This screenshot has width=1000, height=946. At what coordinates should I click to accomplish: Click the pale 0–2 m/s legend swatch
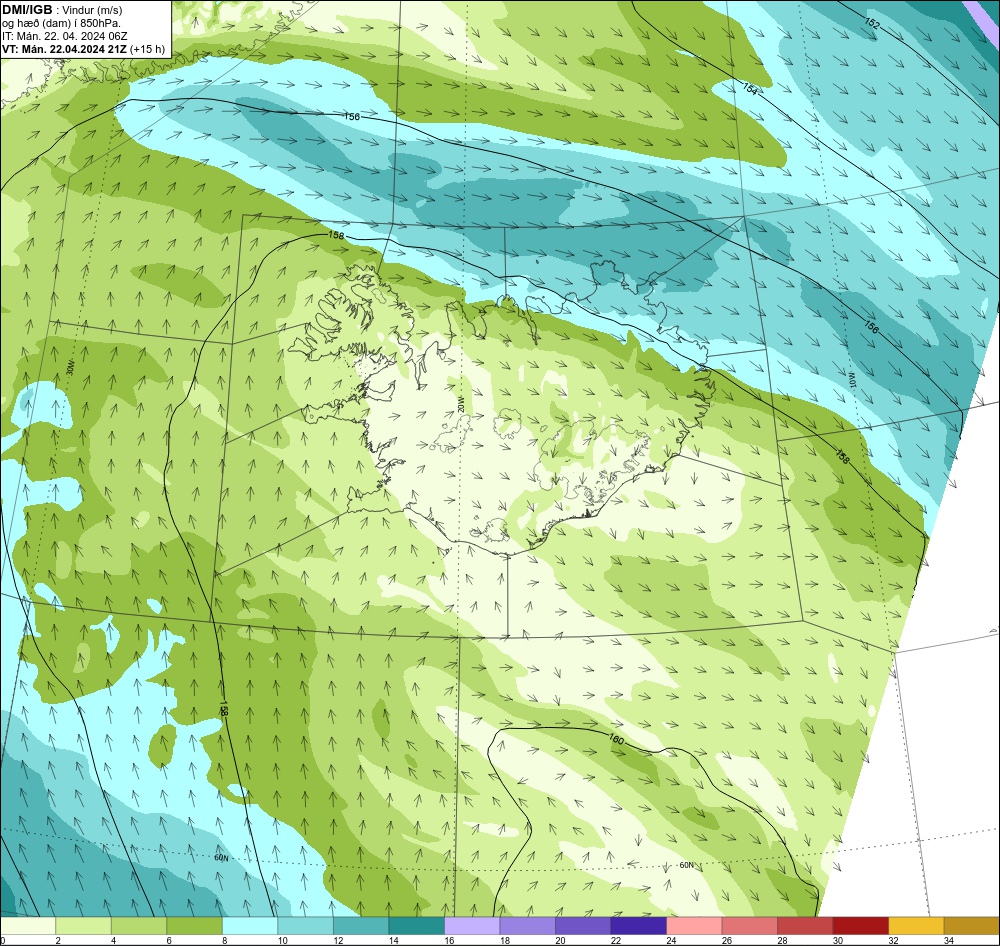28,926
